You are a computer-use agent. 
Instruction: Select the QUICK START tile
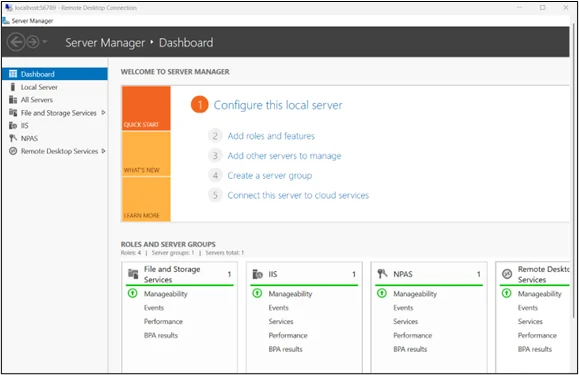tap(146, 108)
